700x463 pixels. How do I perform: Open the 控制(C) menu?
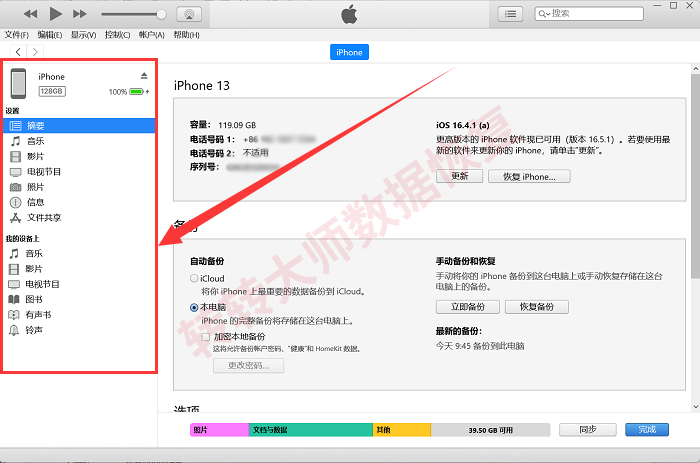point(117,35)
